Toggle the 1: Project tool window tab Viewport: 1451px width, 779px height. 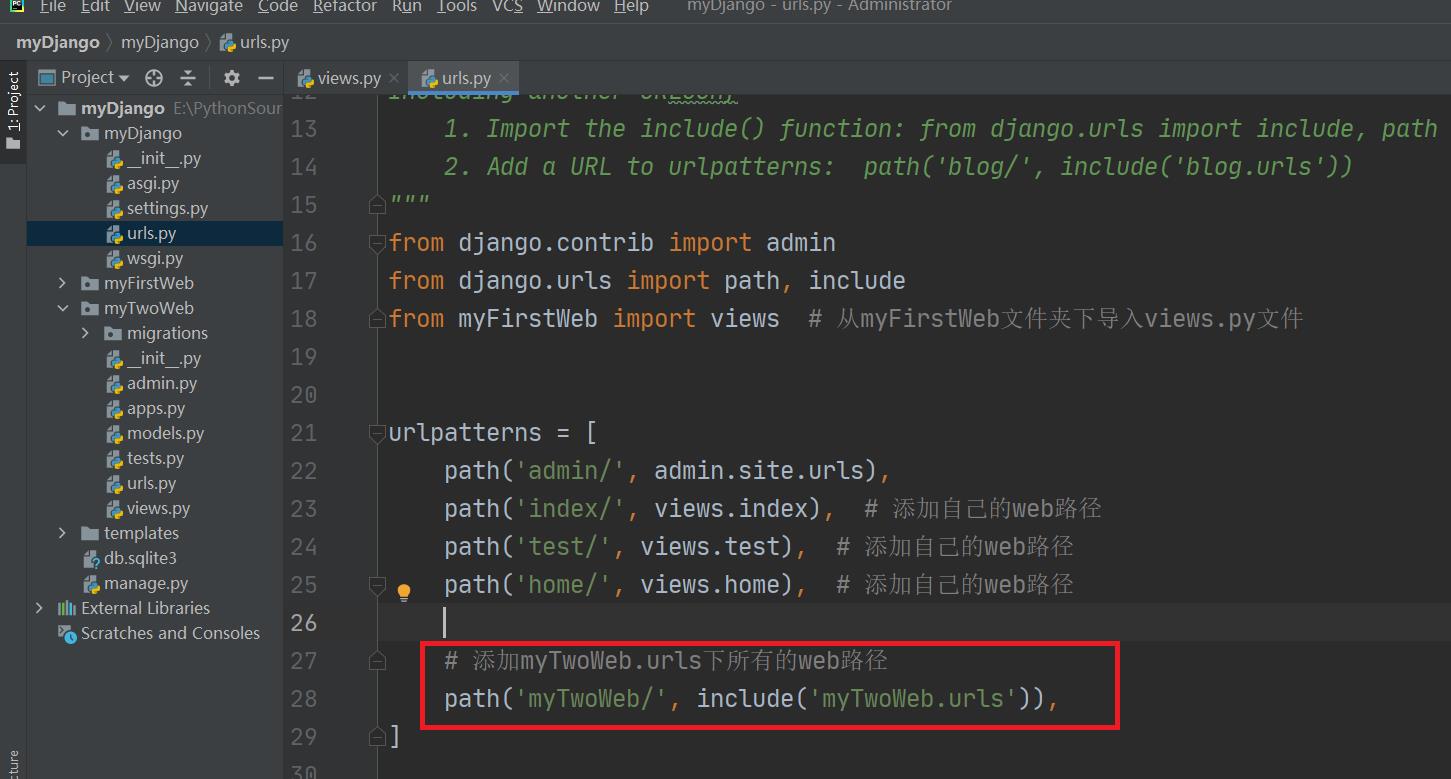13,110
